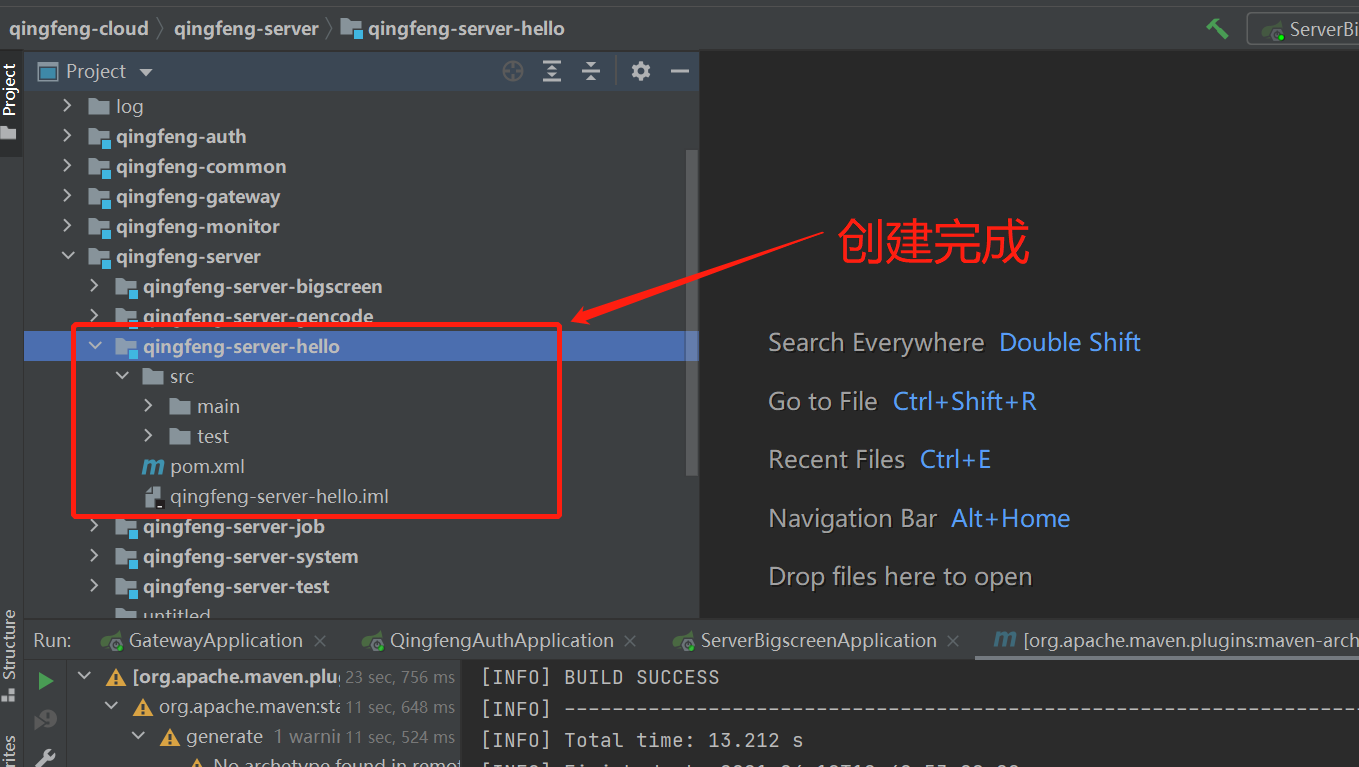Expand qingfeng-server-system module
The width and height of the screenshot is (1359, 767).
94,556
